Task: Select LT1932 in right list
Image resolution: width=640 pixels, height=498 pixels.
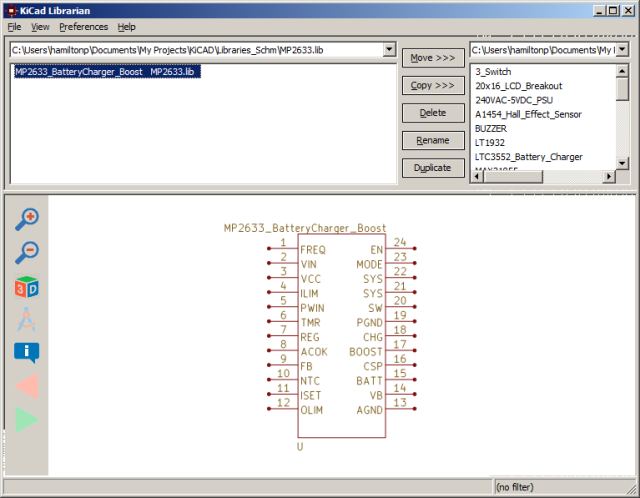Action: (490, 143)
